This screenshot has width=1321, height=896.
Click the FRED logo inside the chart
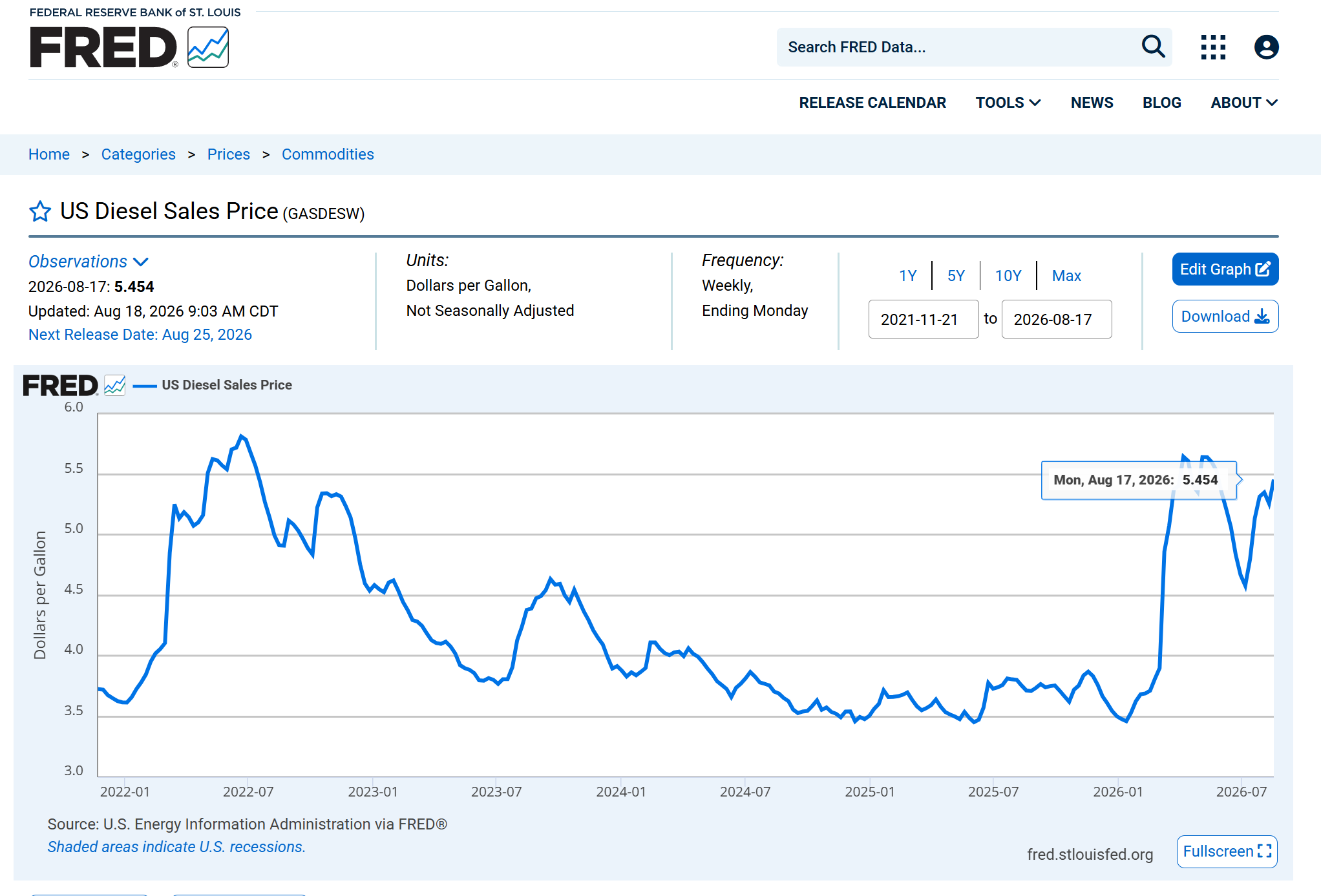[x=74, y=386]
